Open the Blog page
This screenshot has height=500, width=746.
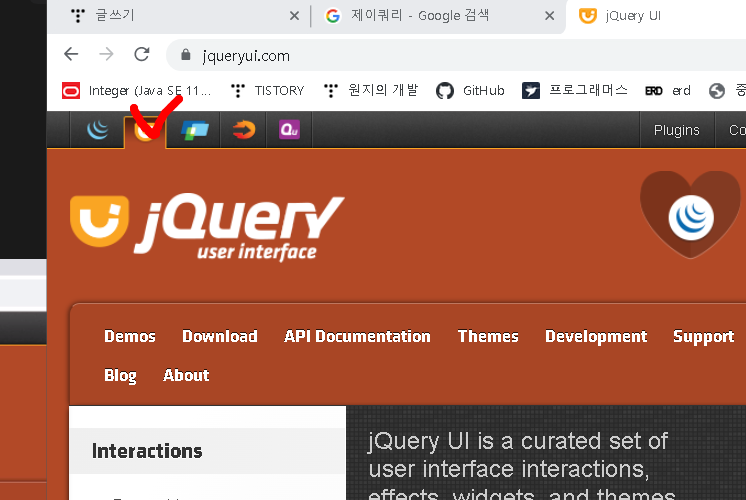(x=120, y=375)
